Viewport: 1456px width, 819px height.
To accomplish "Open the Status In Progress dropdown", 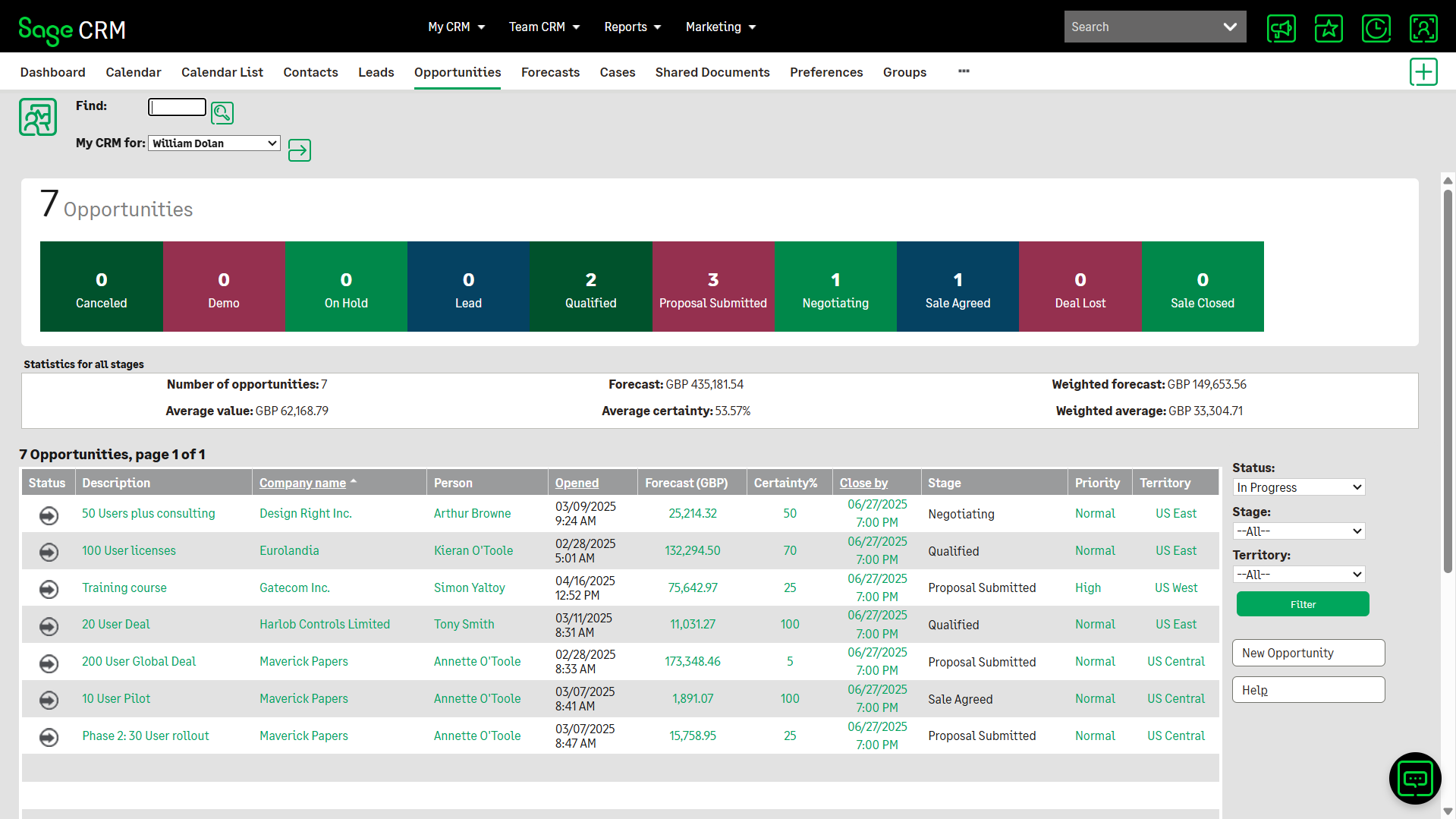I will click(x=1299, y=487).
